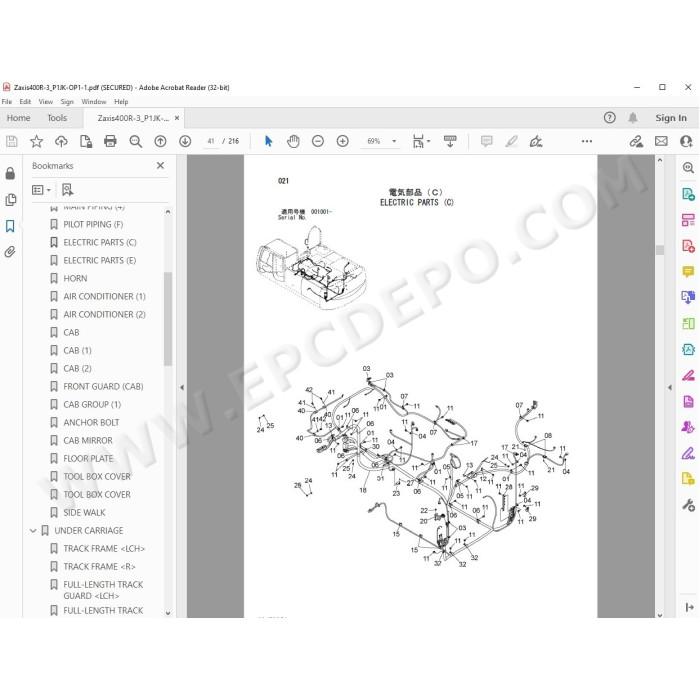
Task: Open FLOOR PLATE bookmark
Action: tap(88, 458)
